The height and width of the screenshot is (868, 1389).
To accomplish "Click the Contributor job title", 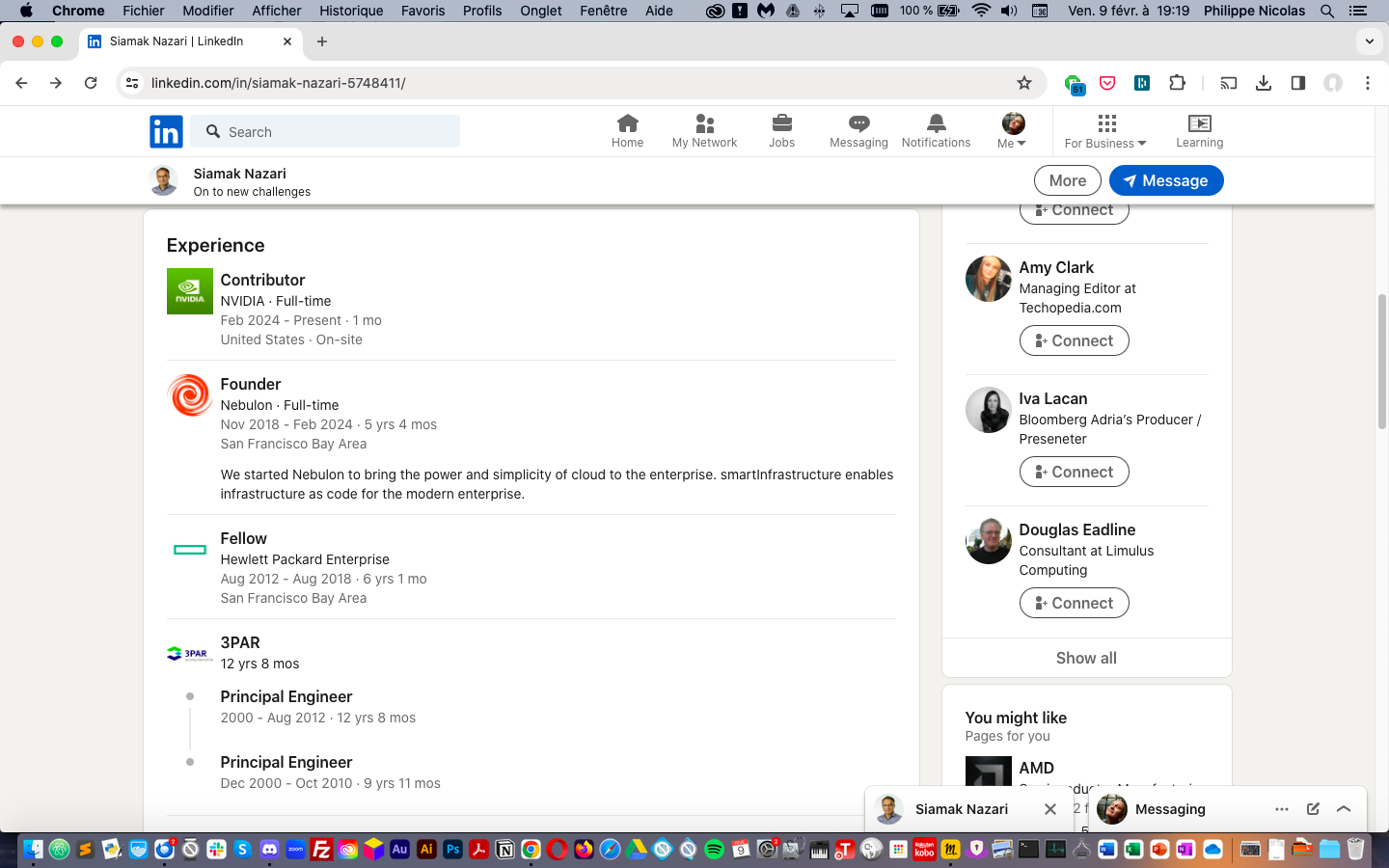I will coord(262,280).
